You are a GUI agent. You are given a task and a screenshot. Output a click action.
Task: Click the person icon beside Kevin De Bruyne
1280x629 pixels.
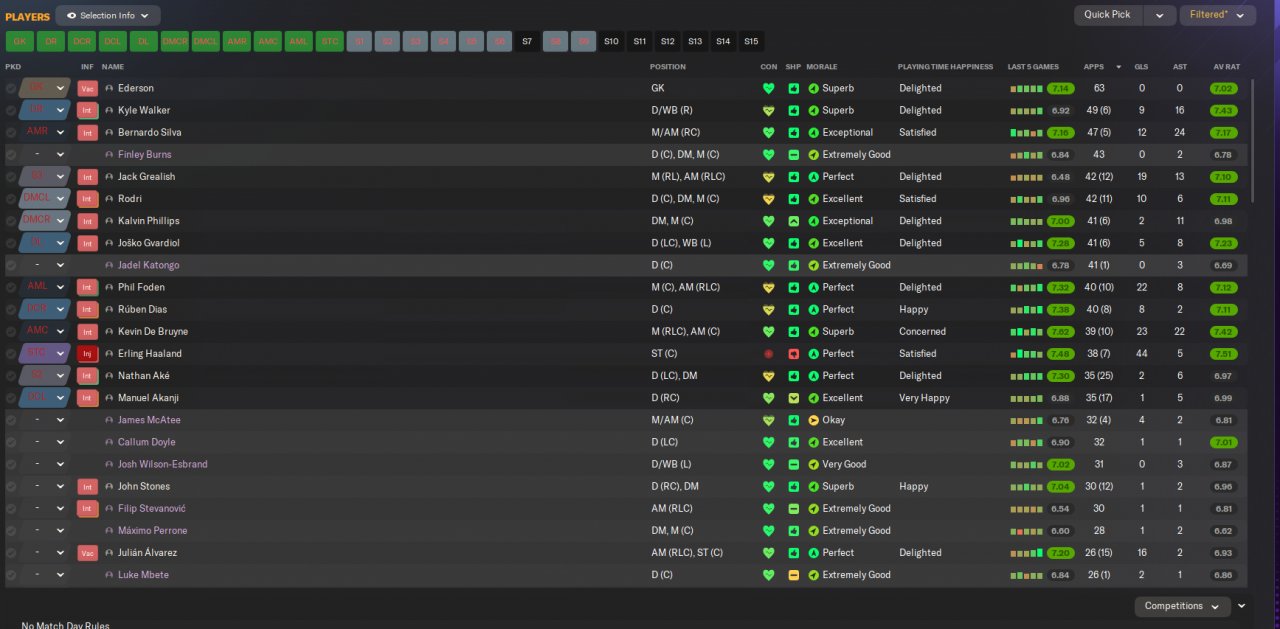(x=109, y=332)
